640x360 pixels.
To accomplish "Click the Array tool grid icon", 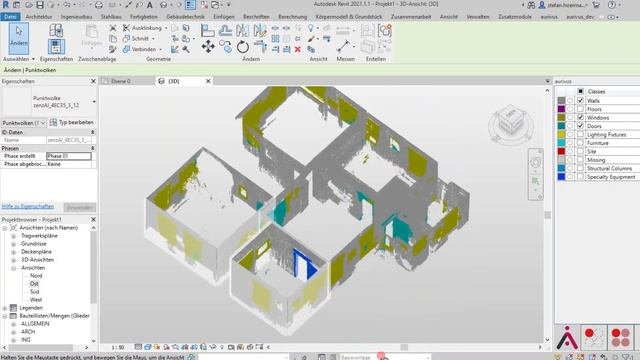I will pos(276,39).
